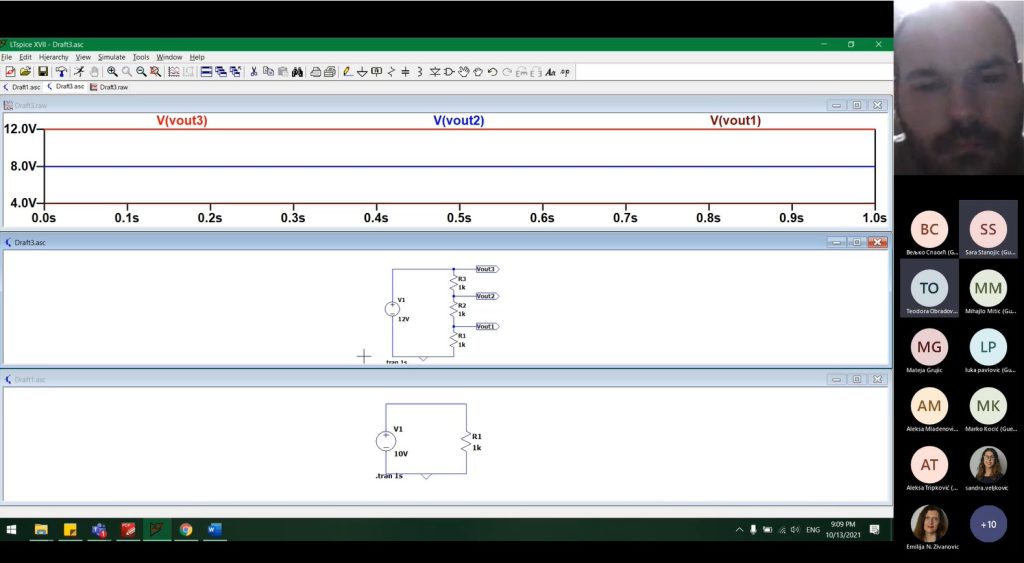Pick the Capacitor component tool

click(406, 72)
